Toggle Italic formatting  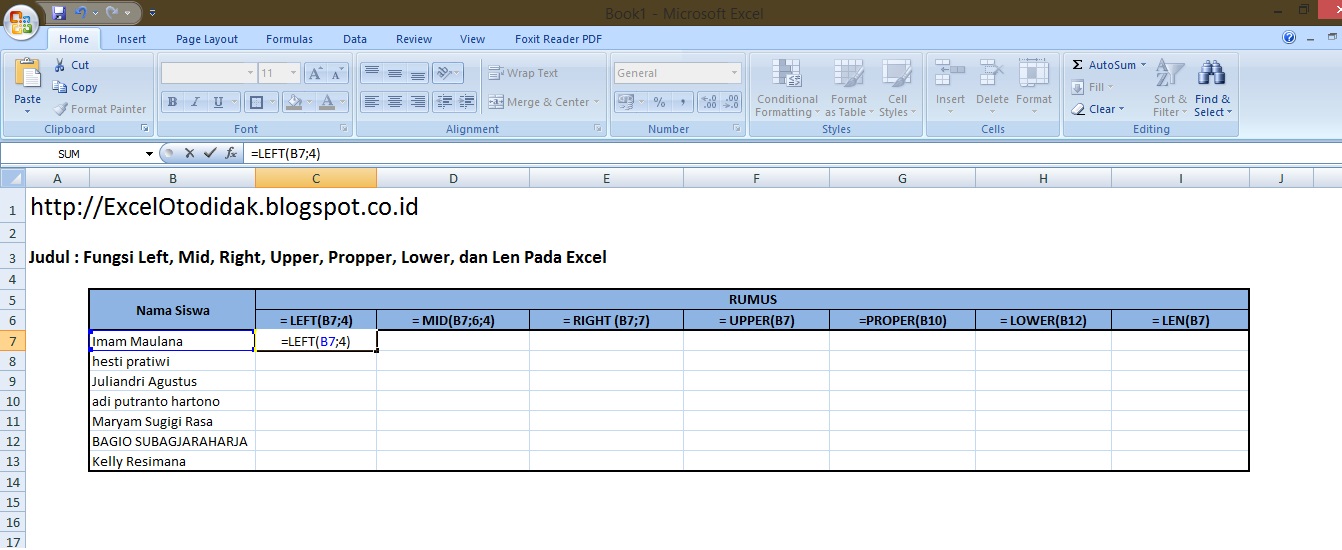(x=194, y=102)
